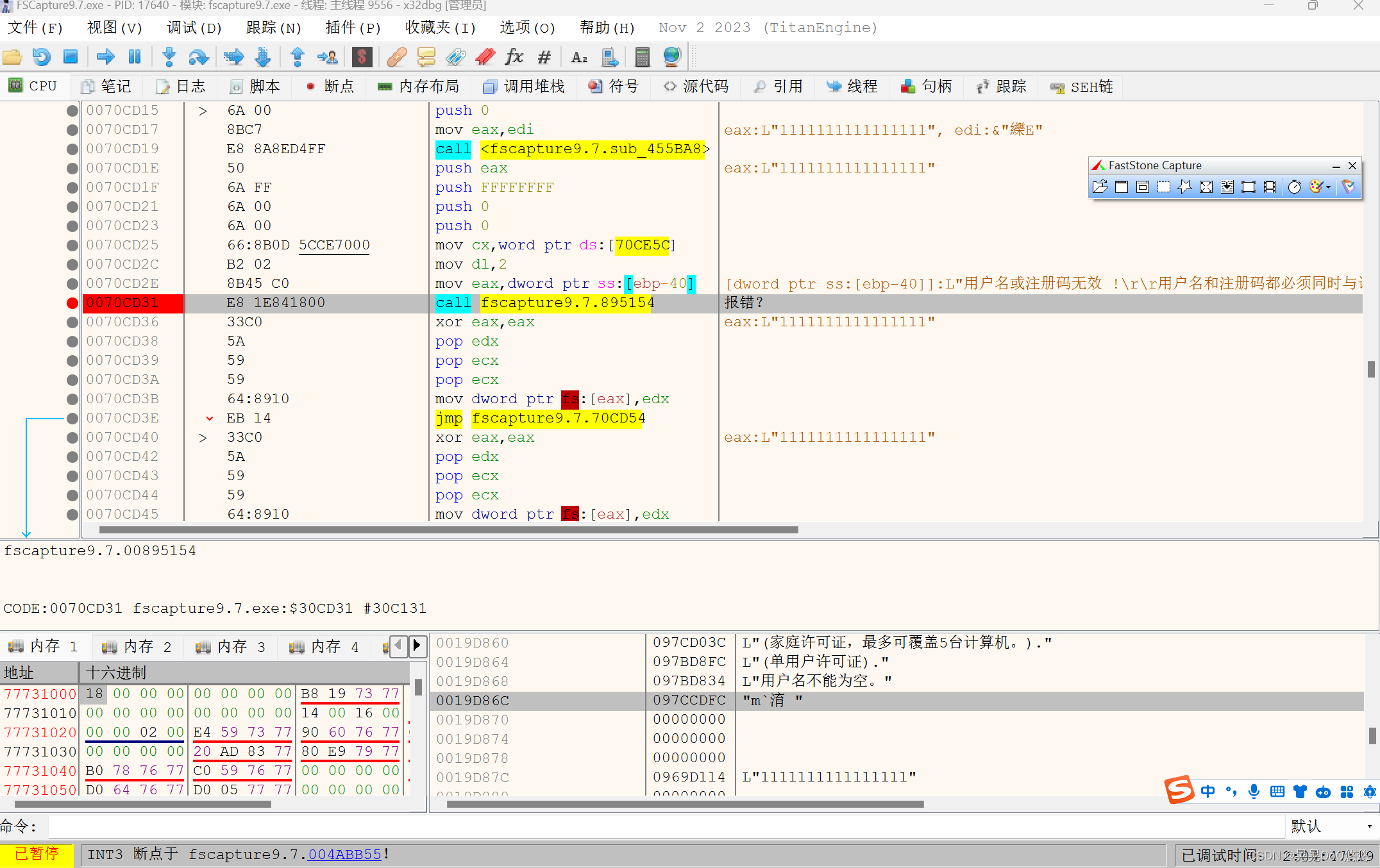1380x868 pixels.
Task: Open the Calculator icon on the toolbar
Action: tap(642, 56)
